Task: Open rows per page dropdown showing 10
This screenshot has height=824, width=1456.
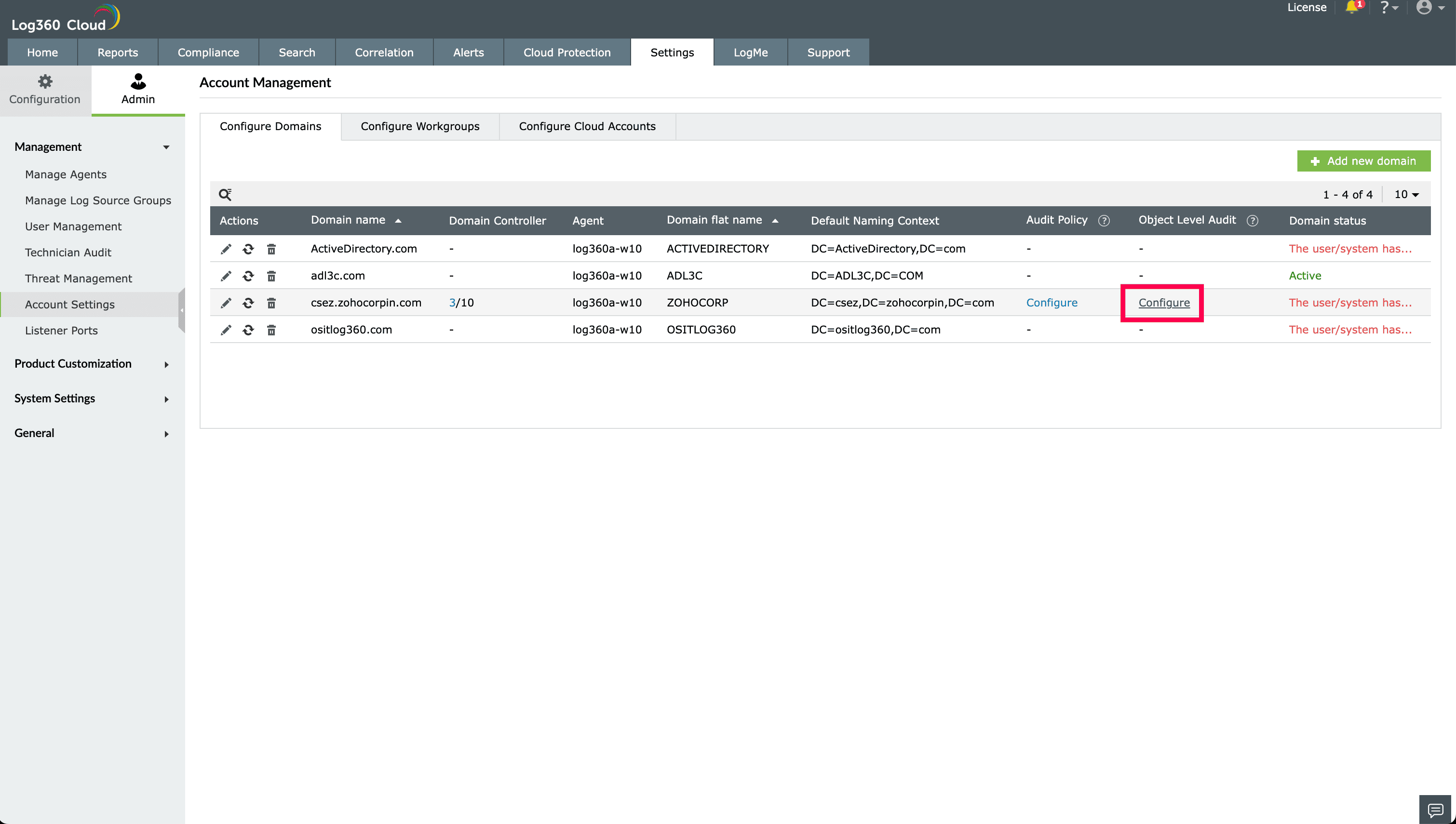Action: pyautogui.click(x=1406, y=195)
